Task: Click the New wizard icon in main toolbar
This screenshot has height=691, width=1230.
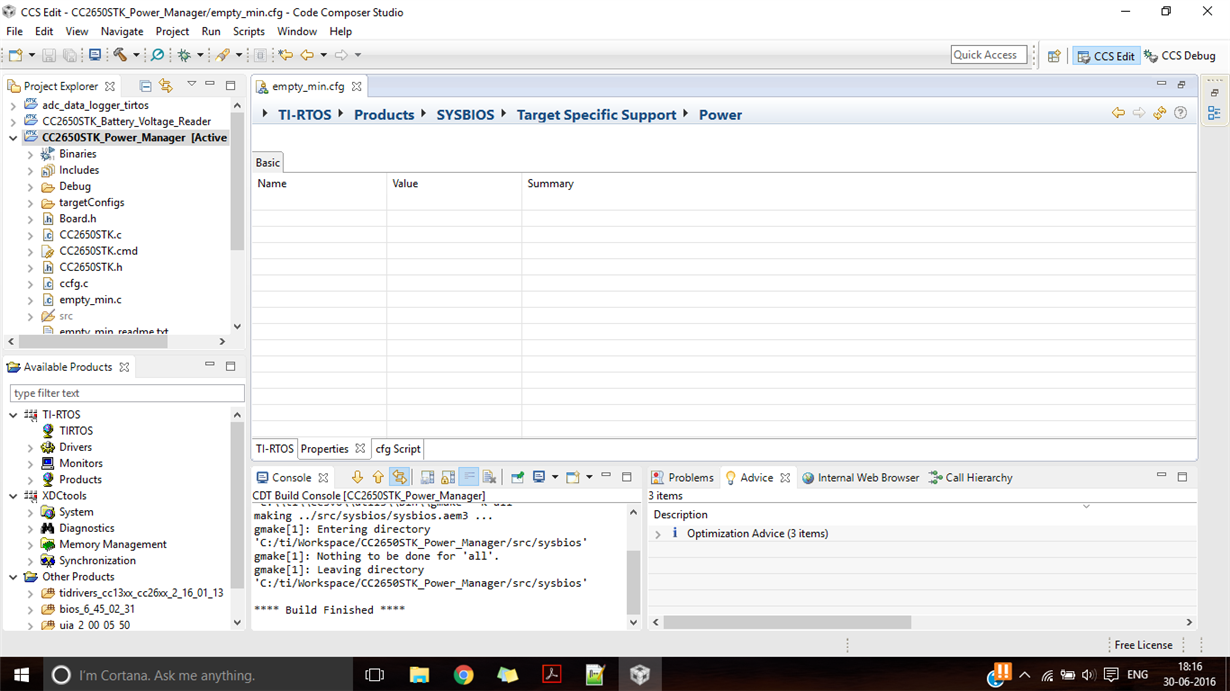Action: pyautogui.click(x=16, y=55)
